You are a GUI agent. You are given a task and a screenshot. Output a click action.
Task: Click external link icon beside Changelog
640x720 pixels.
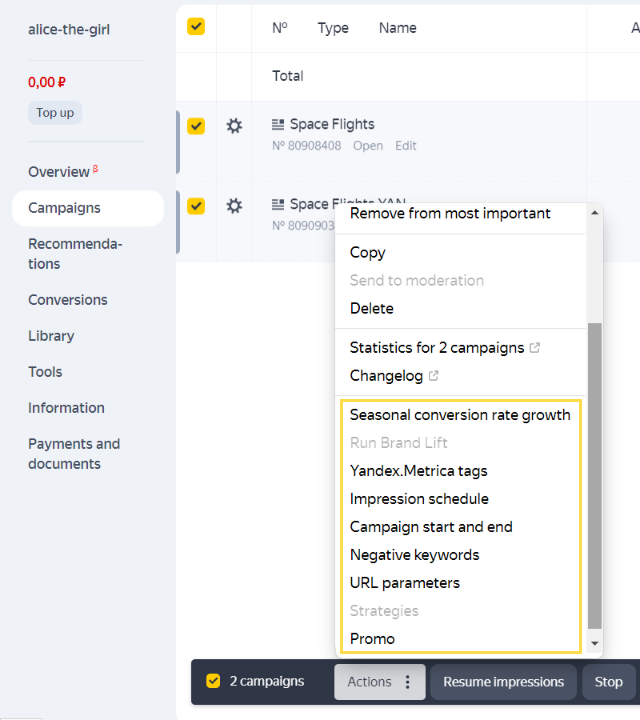pyautogui.click(x=433, y=376)
